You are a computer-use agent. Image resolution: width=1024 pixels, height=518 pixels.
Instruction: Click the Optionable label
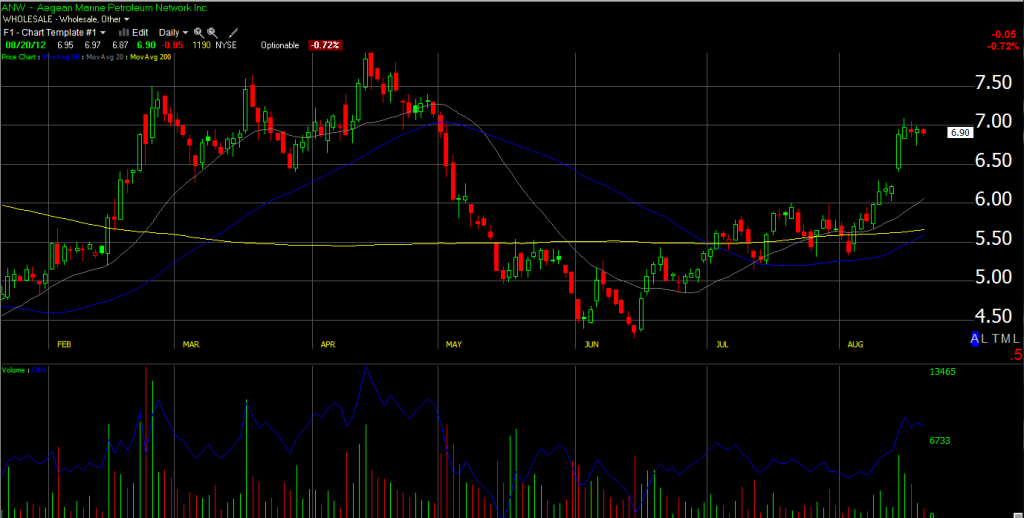click(x=279, y=46)
